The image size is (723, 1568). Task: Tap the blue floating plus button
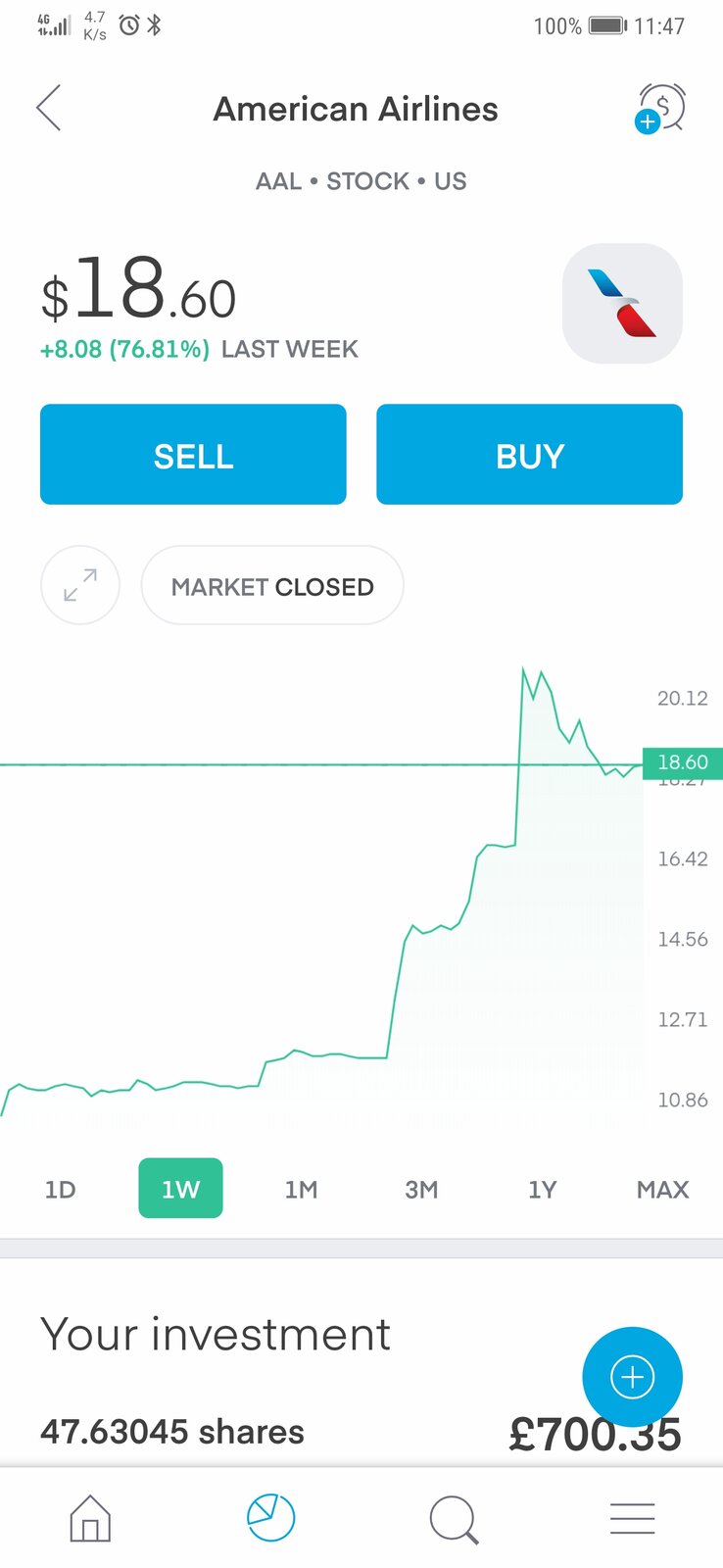point(632,1377)
